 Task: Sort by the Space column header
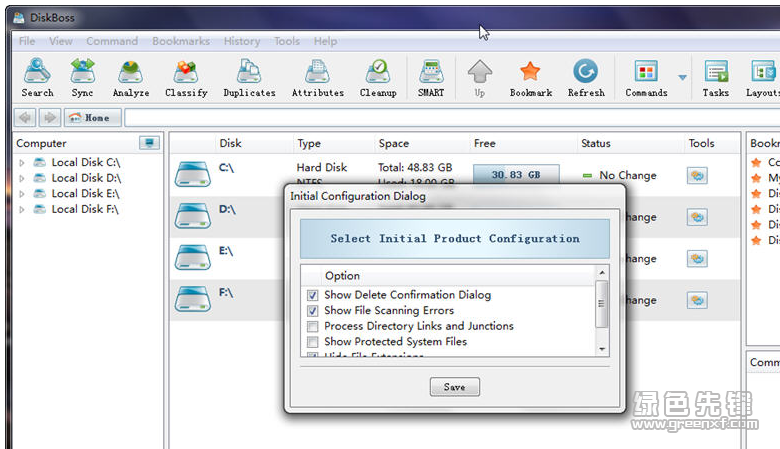(393, 143)
